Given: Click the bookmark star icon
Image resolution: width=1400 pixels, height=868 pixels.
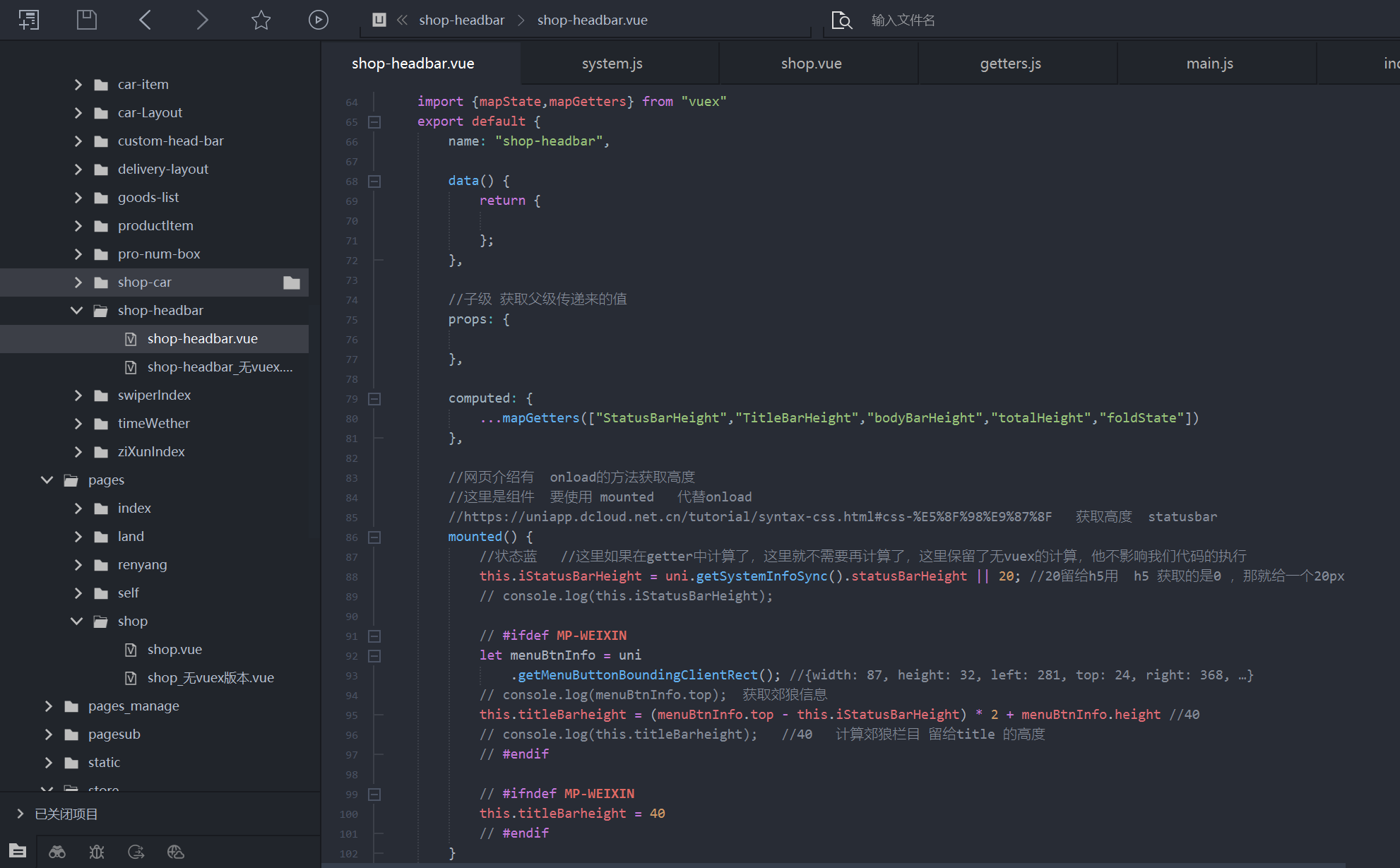Looking at the screenshot, I should click(261, 20).
